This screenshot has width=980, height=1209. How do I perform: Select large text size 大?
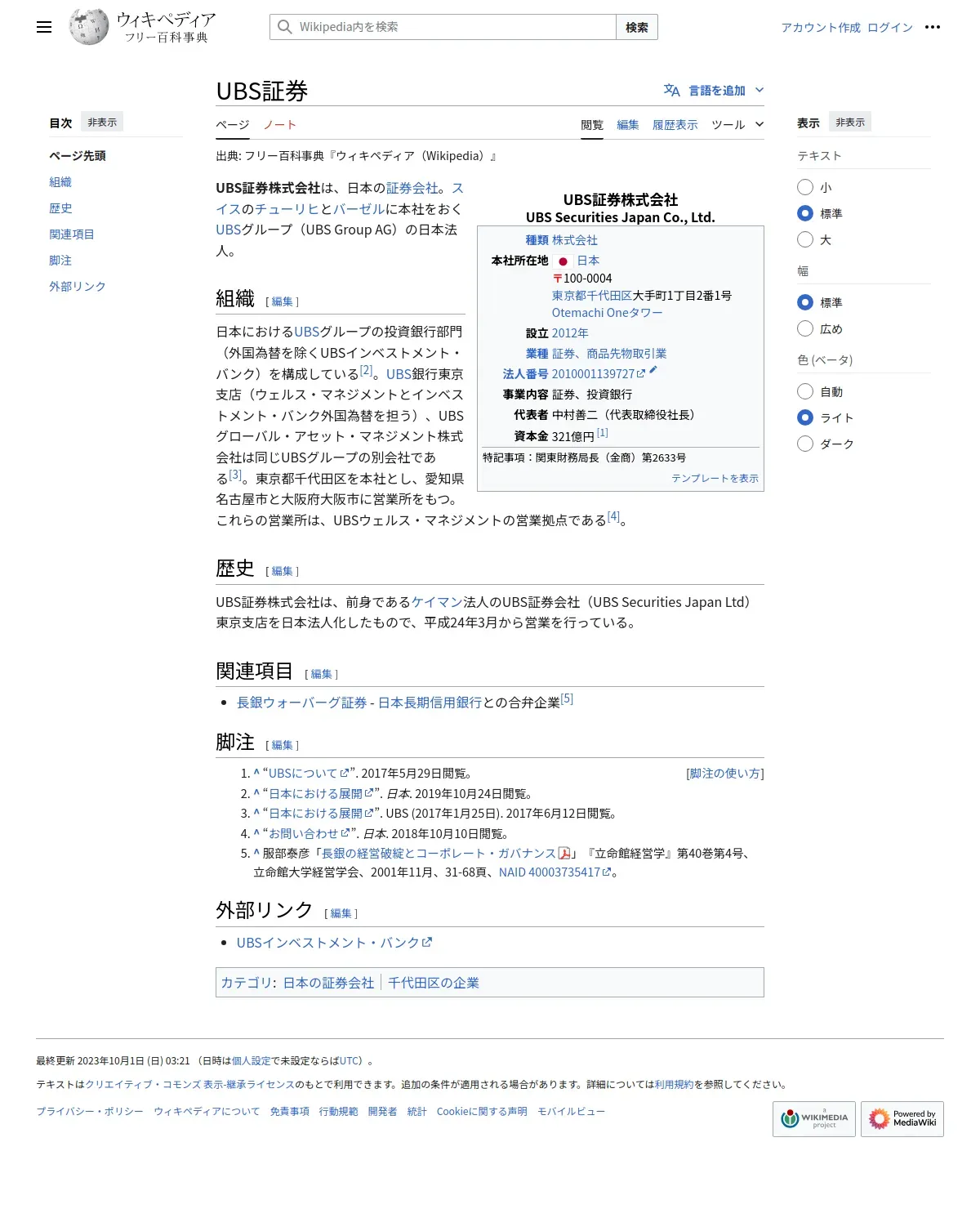coord(805,239)
